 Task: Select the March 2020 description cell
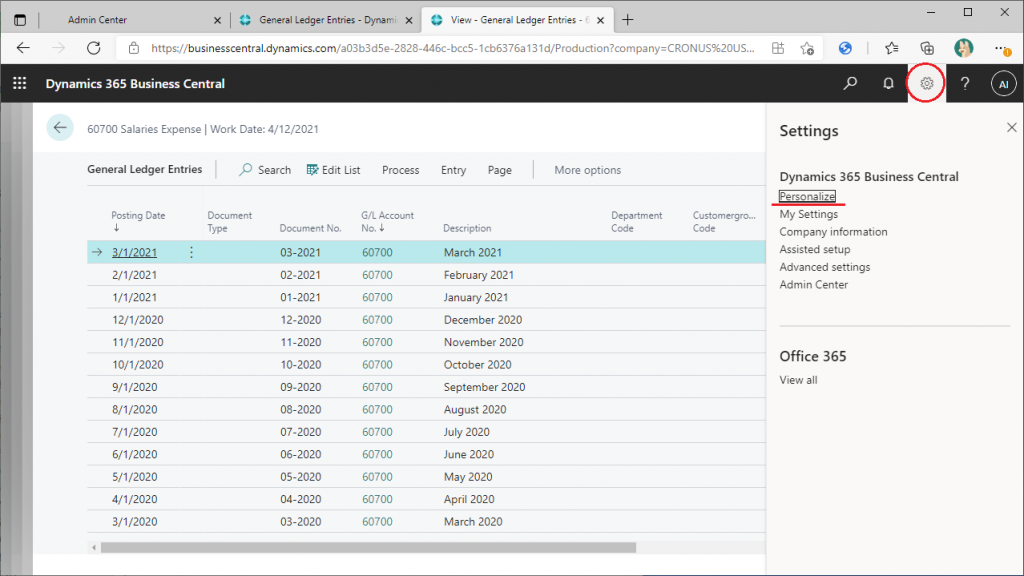click(473, 521)
